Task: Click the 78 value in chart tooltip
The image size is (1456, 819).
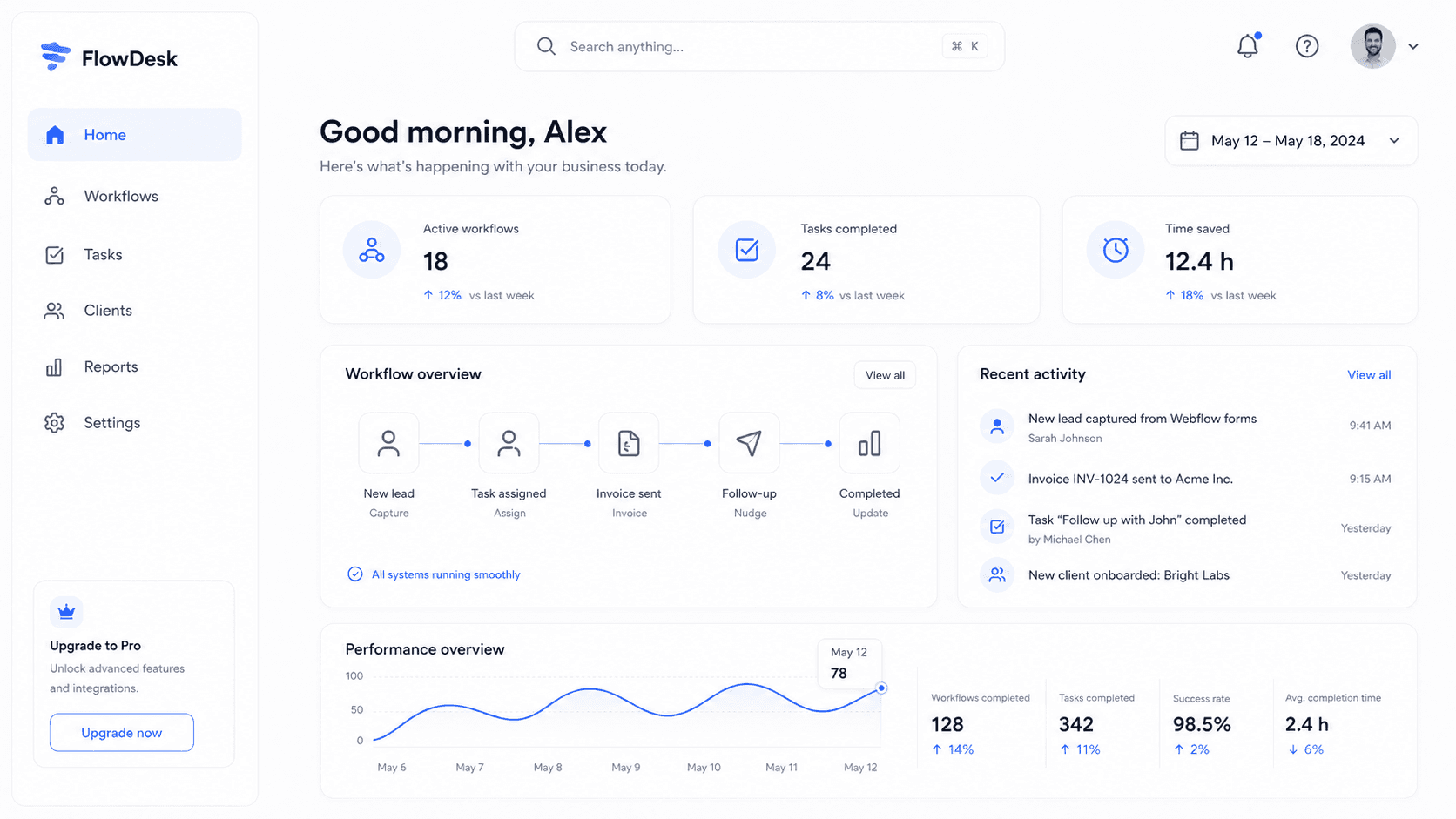Action: click(839, 674)
